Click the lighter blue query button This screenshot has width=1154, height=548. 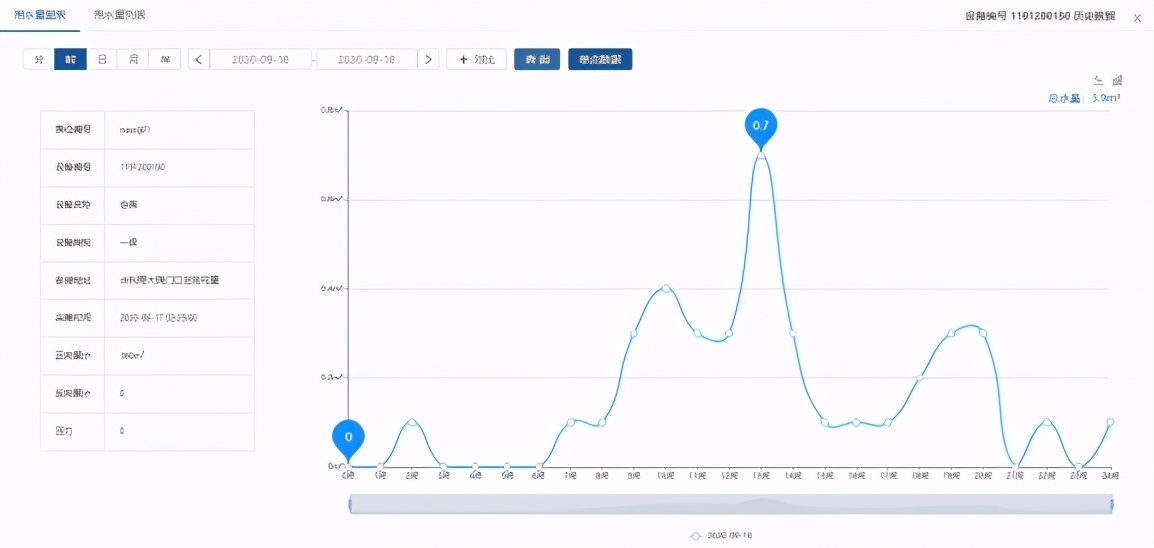[x=537, y=60]
